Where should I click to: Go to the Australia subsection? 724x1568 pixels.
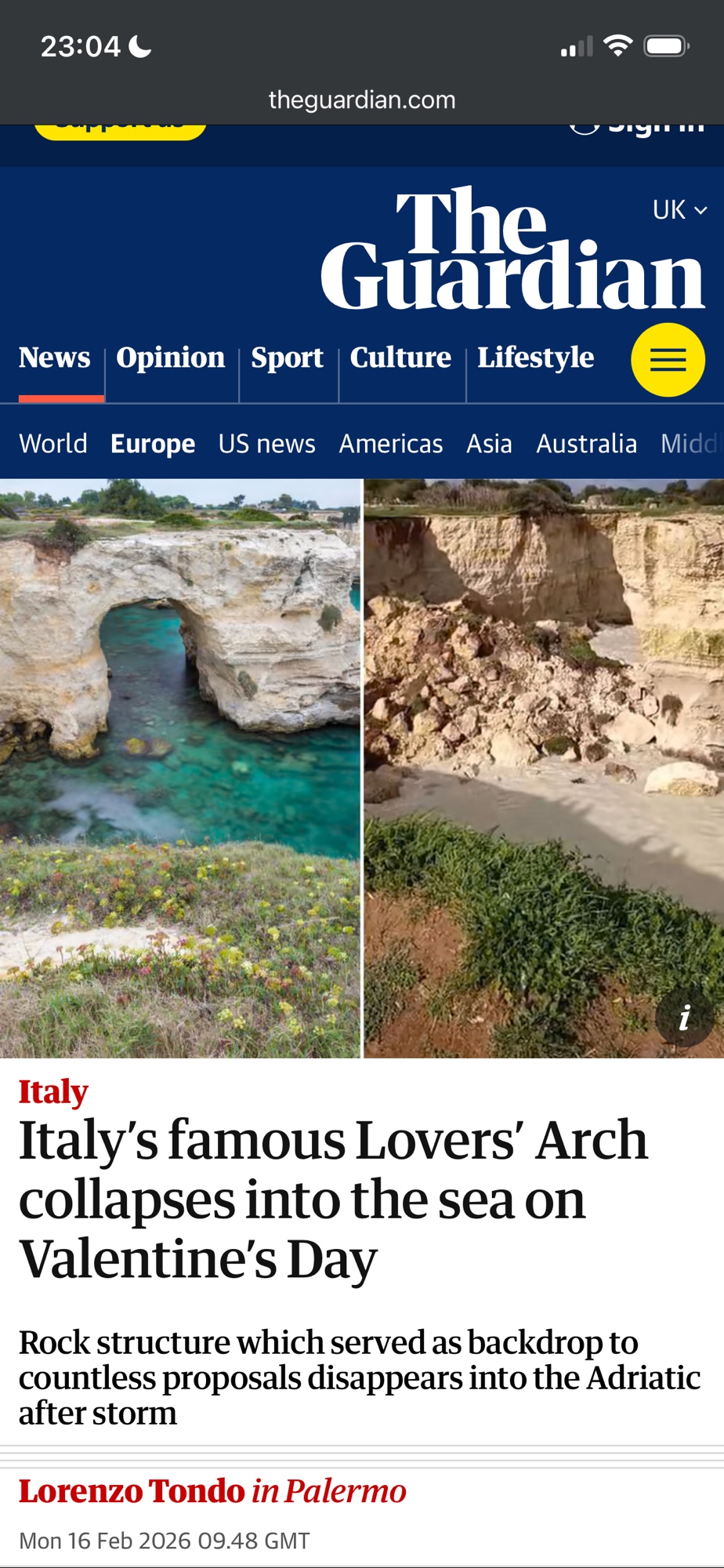coord(587,444)
